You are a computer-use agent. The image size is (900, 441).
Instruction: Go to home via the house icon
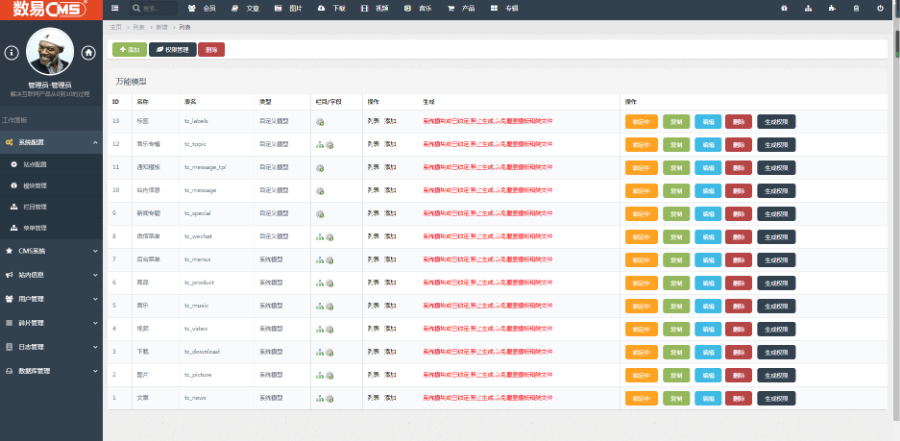point(88,53)
